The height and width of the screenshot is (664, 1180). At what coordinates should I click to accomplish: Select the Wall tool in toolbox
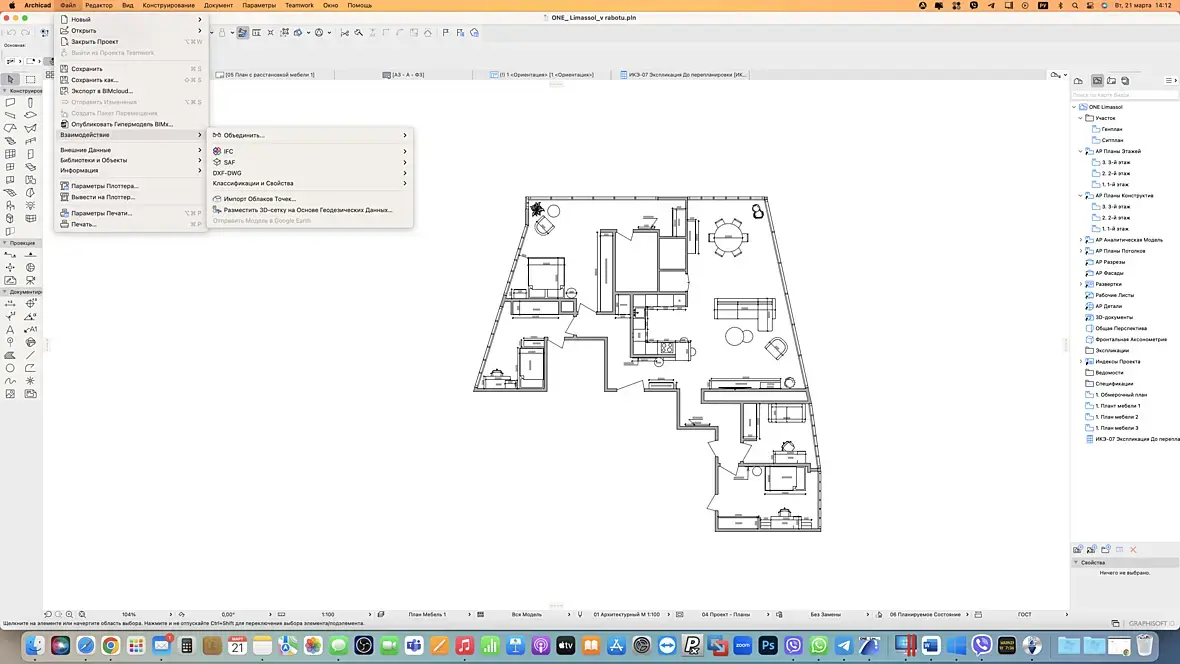click(x=11, y=102)
